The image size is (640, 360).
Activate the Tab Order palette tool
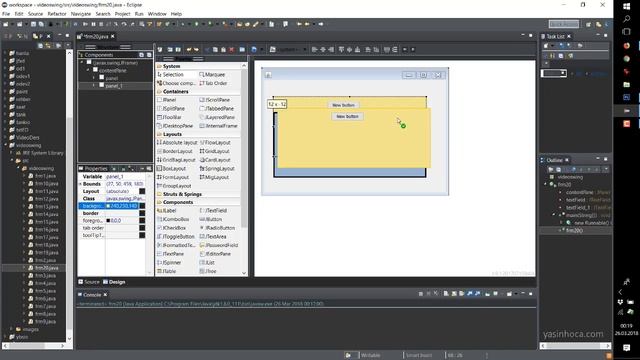(x=213, y=83)
